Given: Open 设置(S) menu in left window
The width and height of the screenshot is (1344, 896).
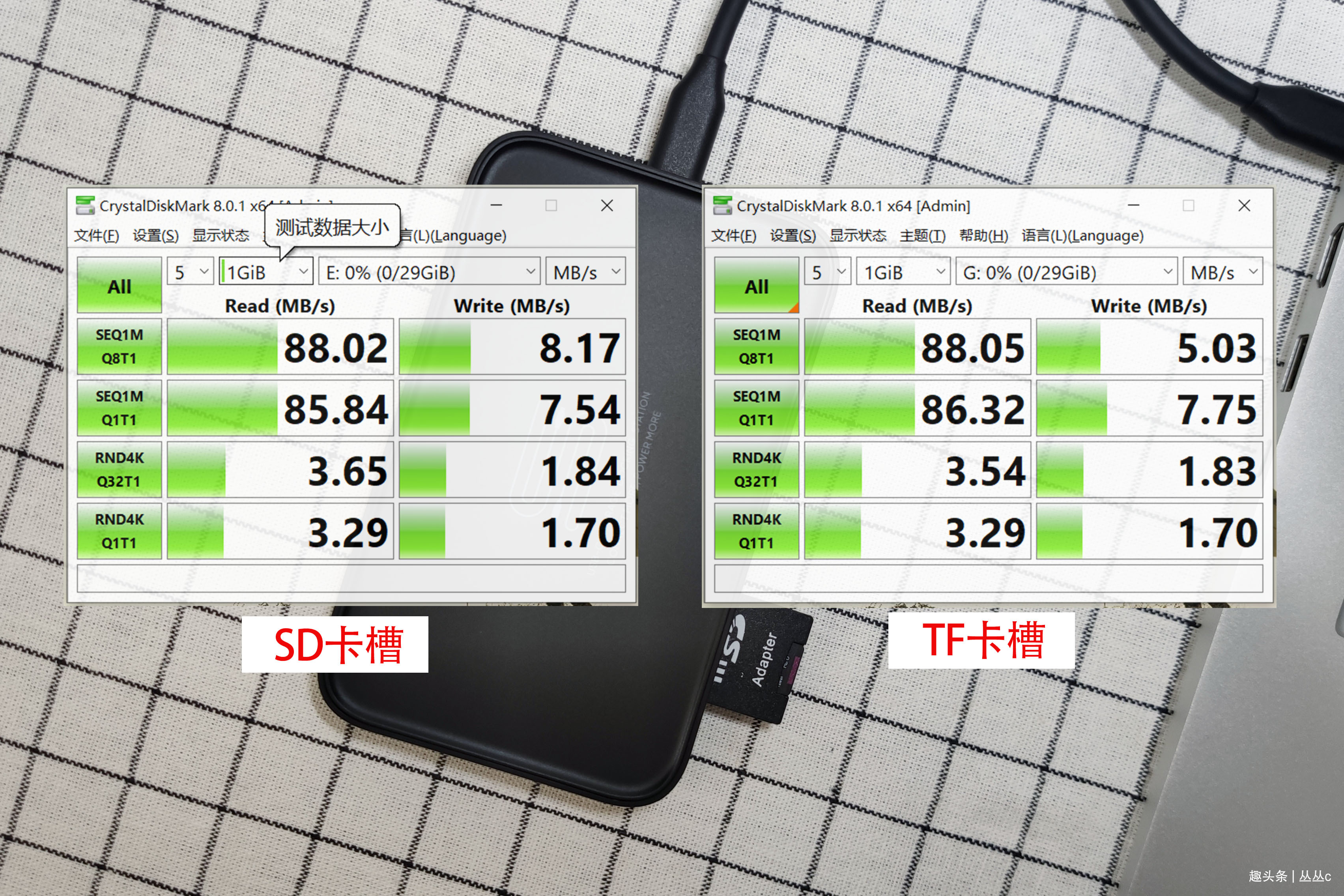Looking at the screenshot, I should (156, 236).
